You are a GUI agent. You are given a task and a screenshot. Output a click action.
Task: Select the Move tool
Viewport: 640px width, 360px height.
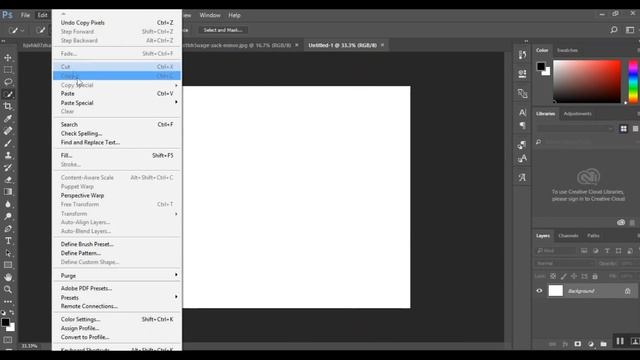[8, 58]
